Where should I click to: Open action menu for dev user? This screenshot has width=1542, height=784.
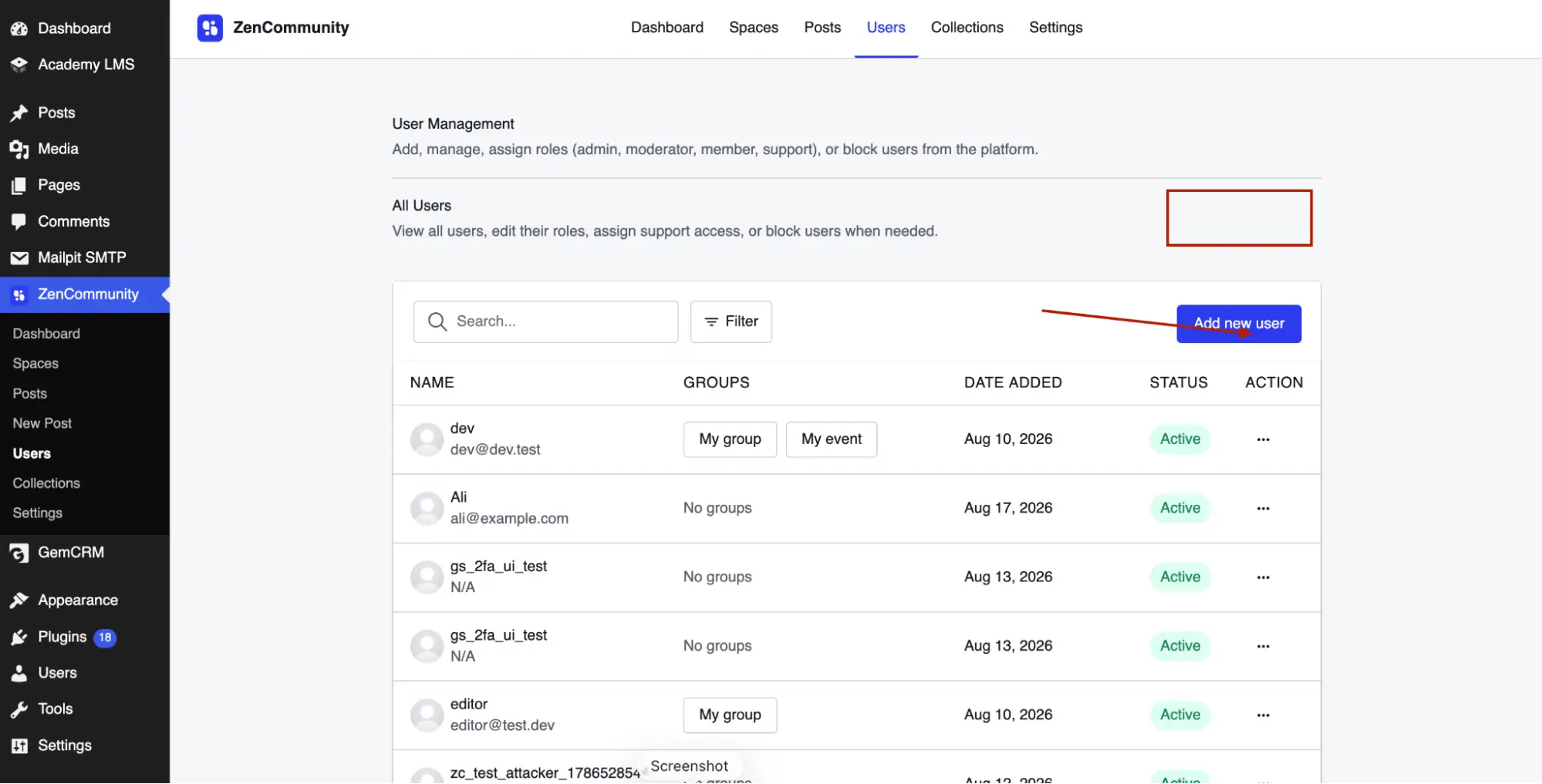point(1263,439)
